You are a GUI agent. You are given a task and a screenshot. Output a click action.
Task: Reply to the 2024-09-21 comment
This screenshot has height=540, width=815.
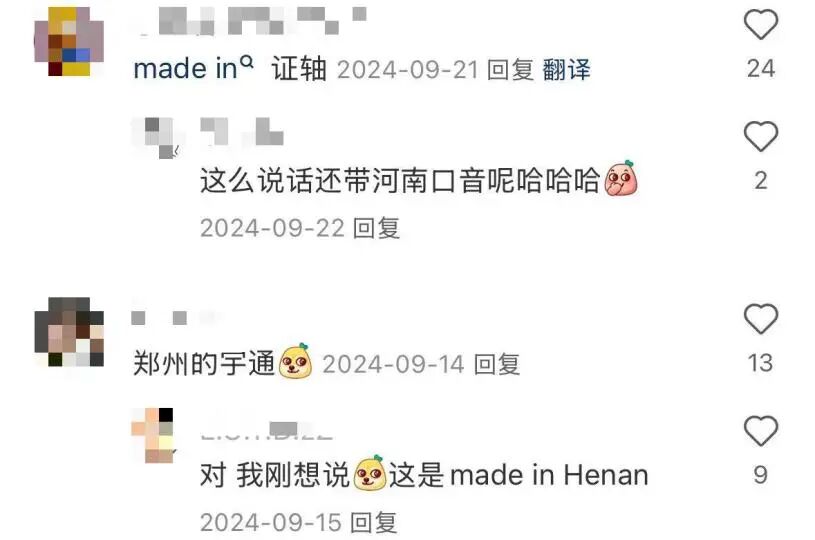pyautogui.click(x=510, y=70)
